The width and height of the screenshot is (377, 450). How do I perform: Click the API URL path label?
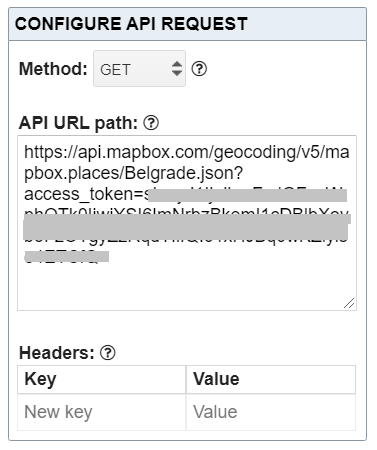(78, 123)
